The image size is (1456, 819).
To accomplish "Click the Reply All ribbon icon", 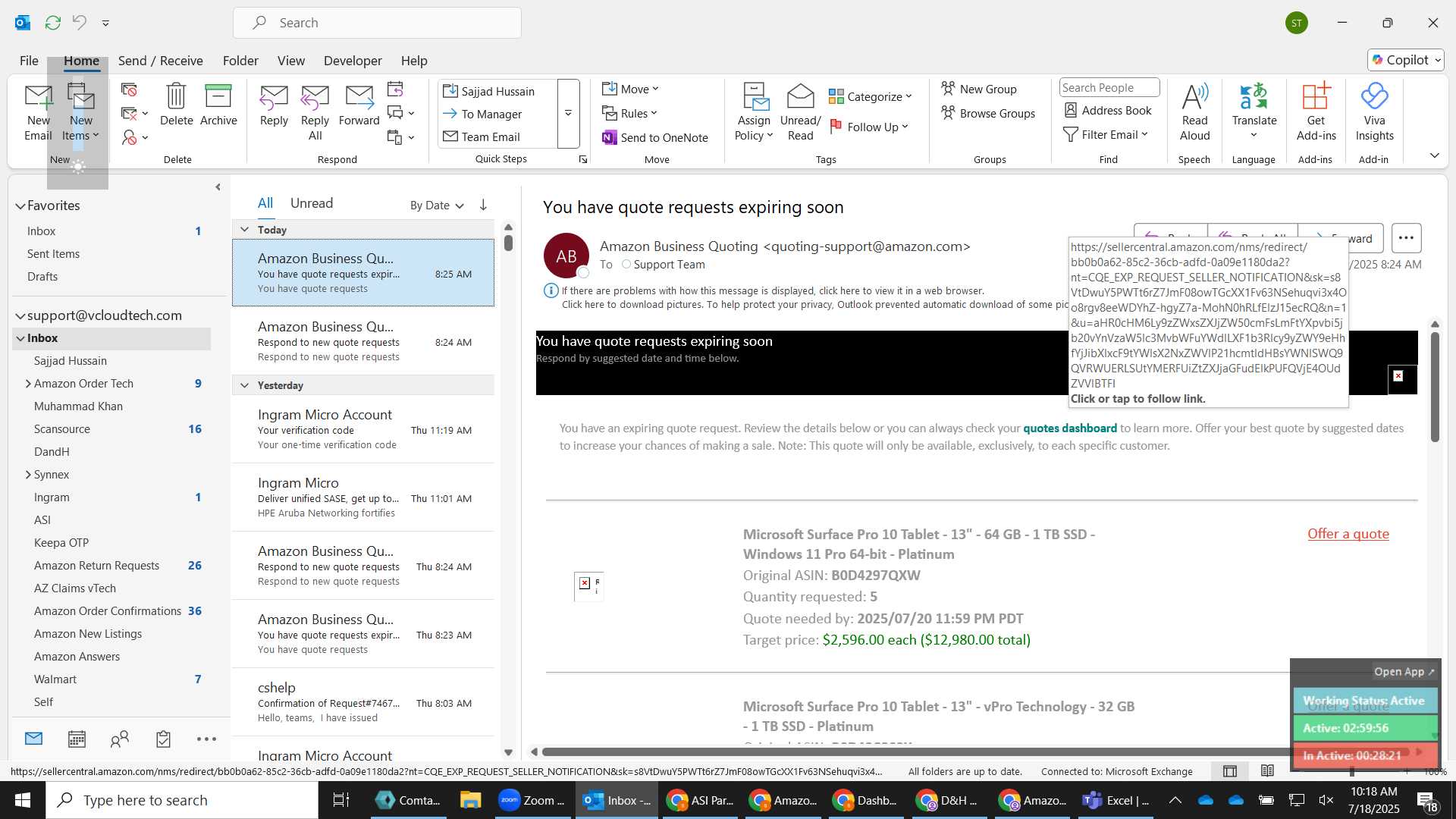I will point(315,111).
